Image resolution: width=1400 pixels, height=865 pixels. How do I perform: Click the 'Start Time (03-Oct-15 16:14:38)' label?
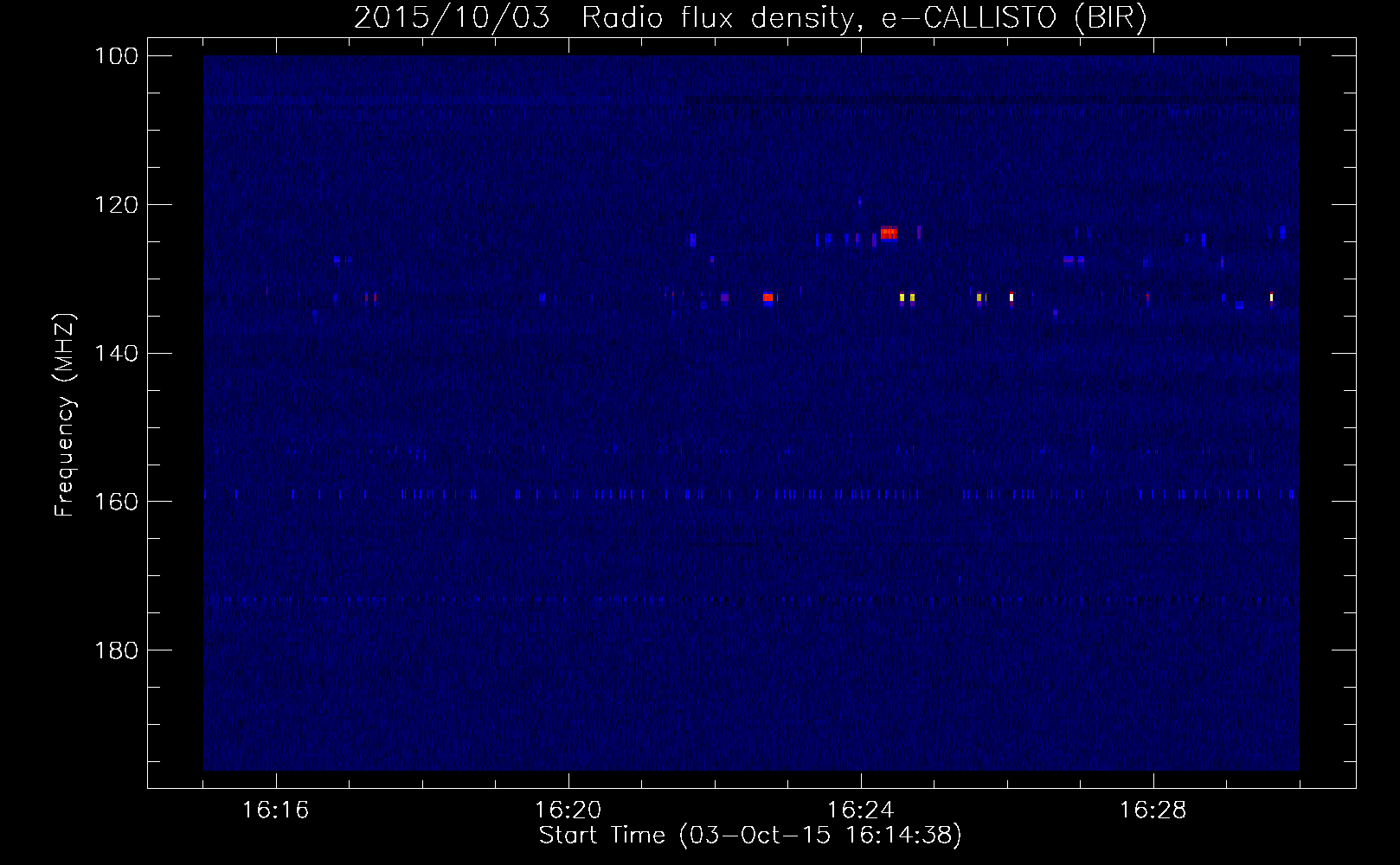(750, 836)
